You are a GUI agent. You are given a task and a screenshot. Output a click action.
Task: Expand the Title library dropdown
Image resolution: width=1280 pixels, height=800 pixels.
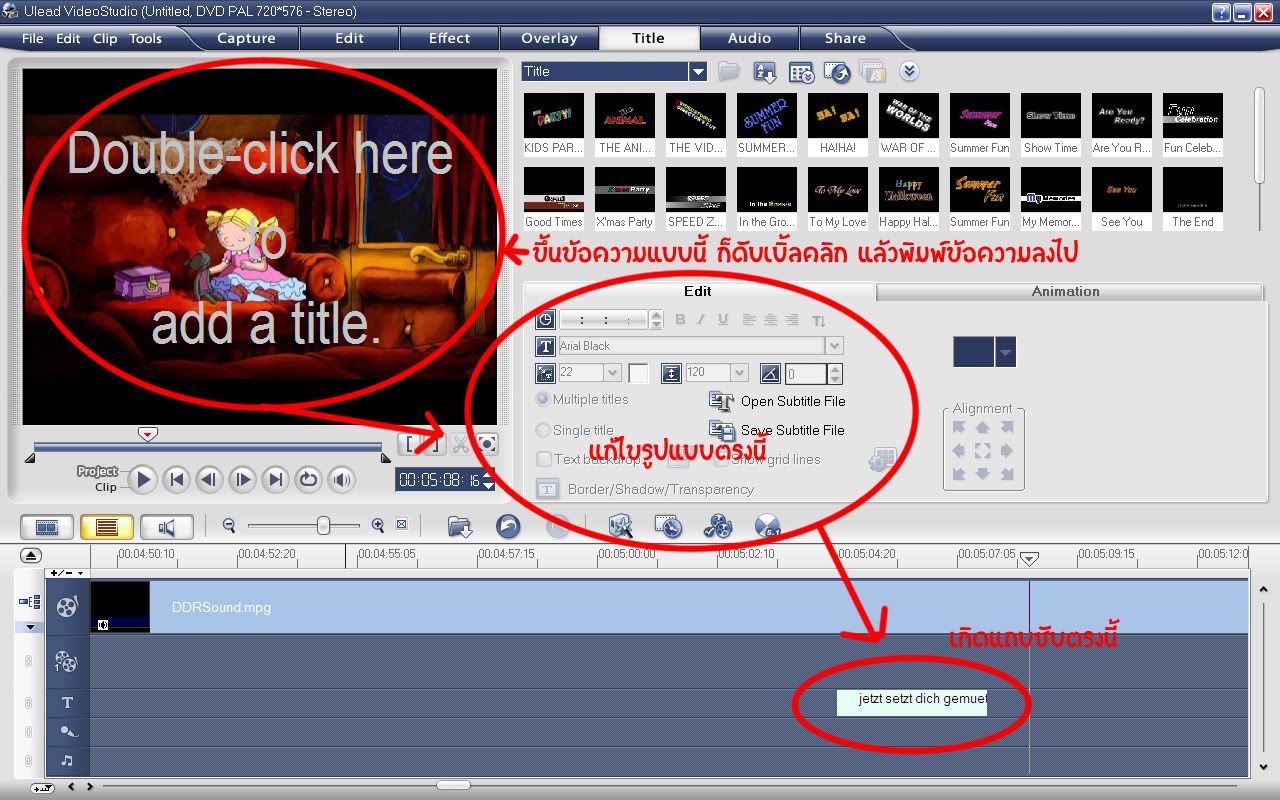pyautogui.click(x=697, y=72)
